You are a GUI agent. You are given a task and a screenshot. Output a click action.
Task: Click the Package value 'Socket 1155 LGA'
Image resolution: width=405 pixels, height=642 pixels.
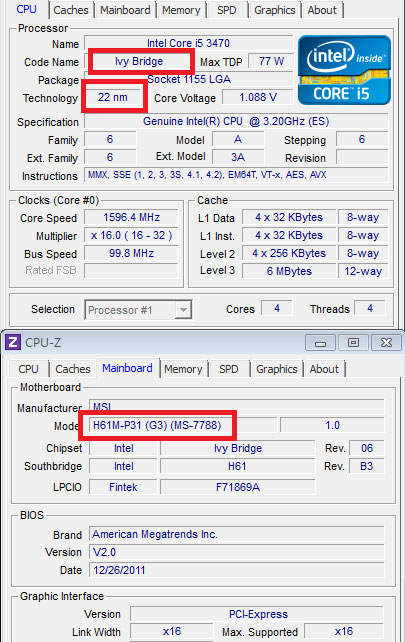click(x=189, y=79)
